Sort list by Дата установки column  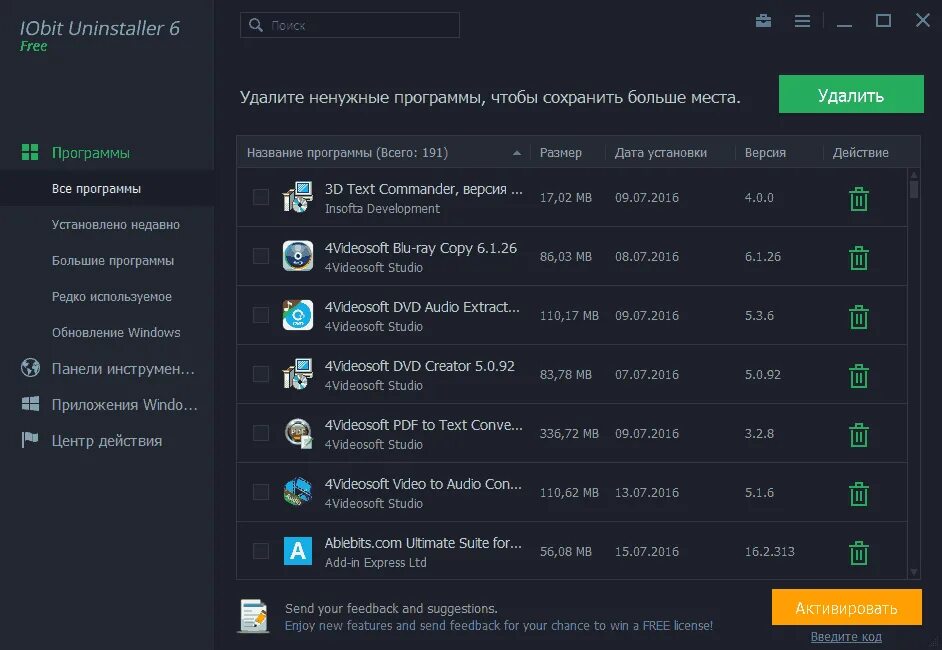click(x=670, y=153)
